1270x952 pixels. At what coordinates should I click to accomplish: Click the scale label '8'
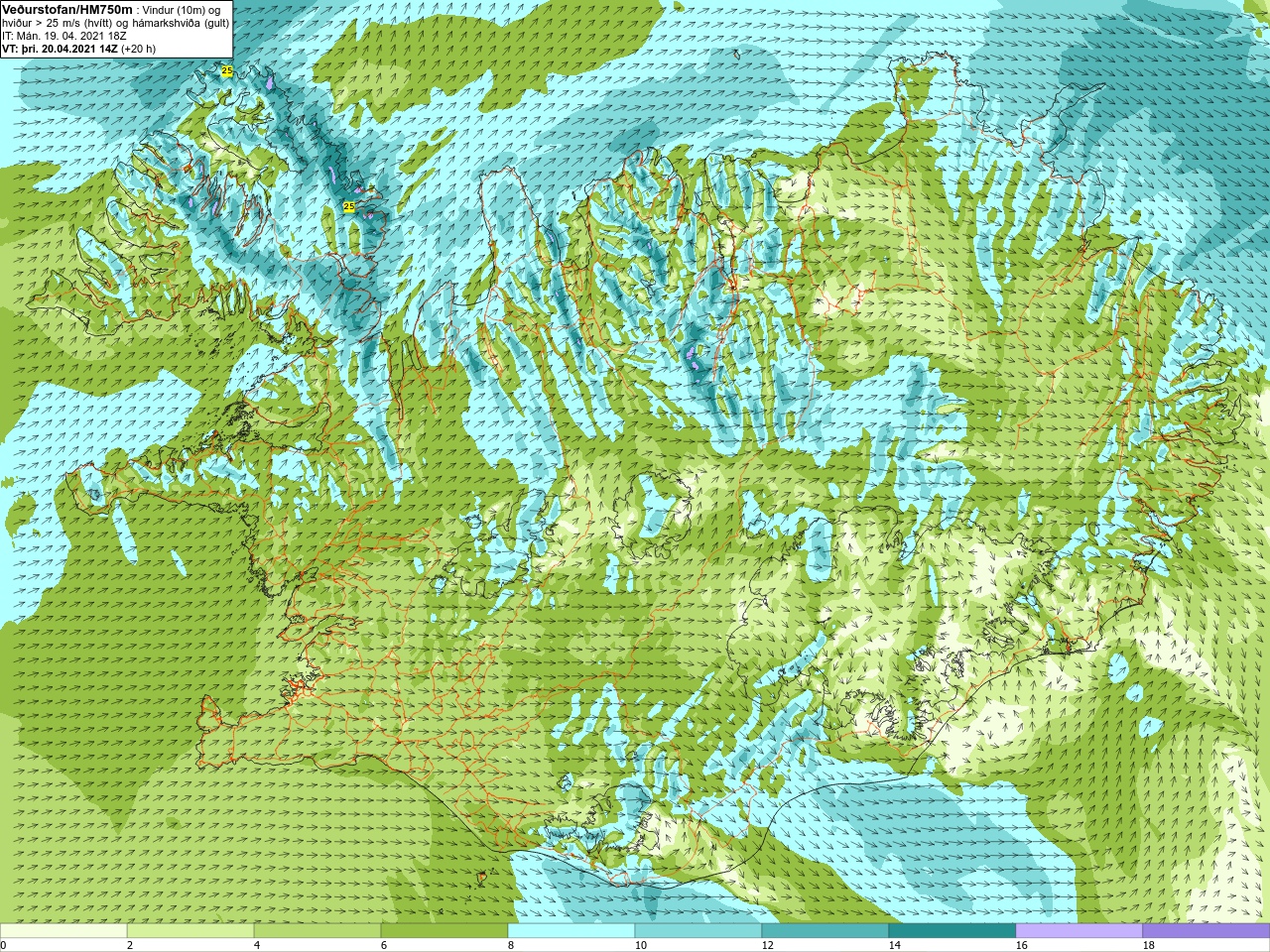coord(511,945)
